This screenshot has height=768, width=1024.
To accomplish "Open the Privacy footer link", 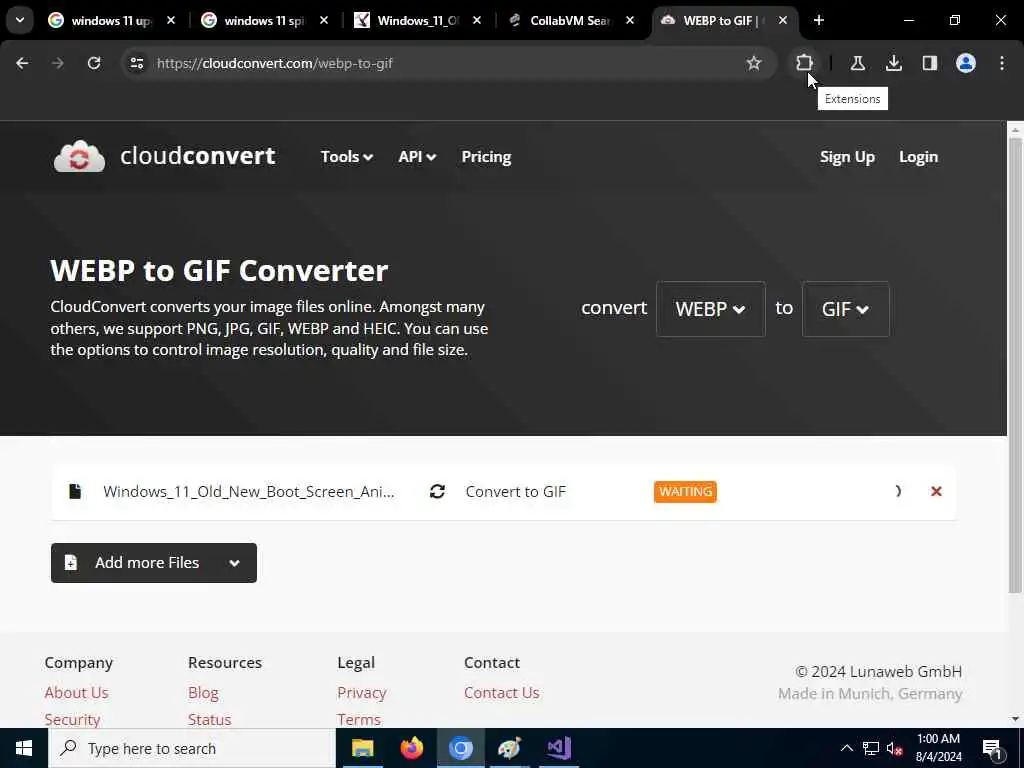I will coord(362,692).
